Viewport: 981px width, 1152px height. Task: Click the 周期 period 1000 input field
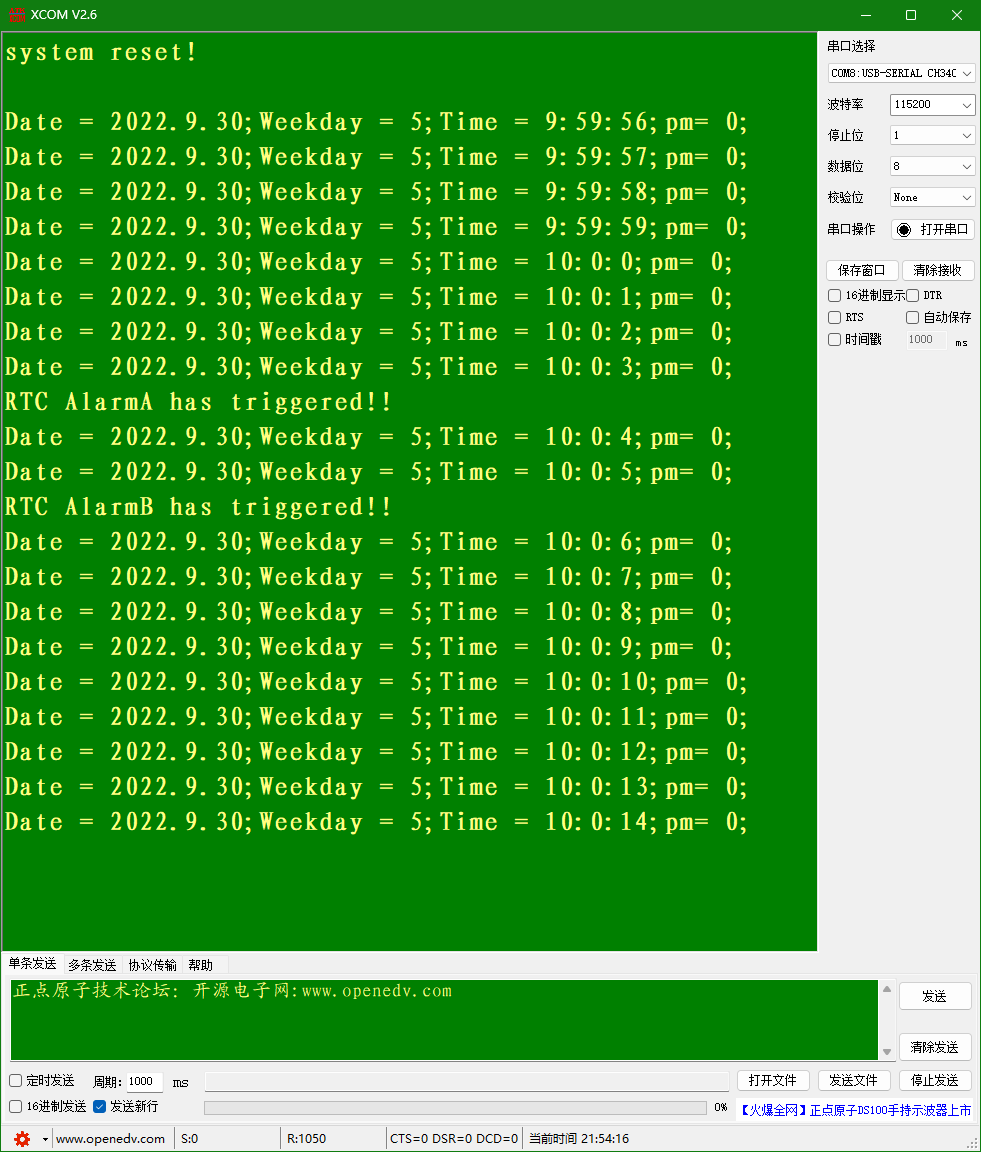point(144,1081)
